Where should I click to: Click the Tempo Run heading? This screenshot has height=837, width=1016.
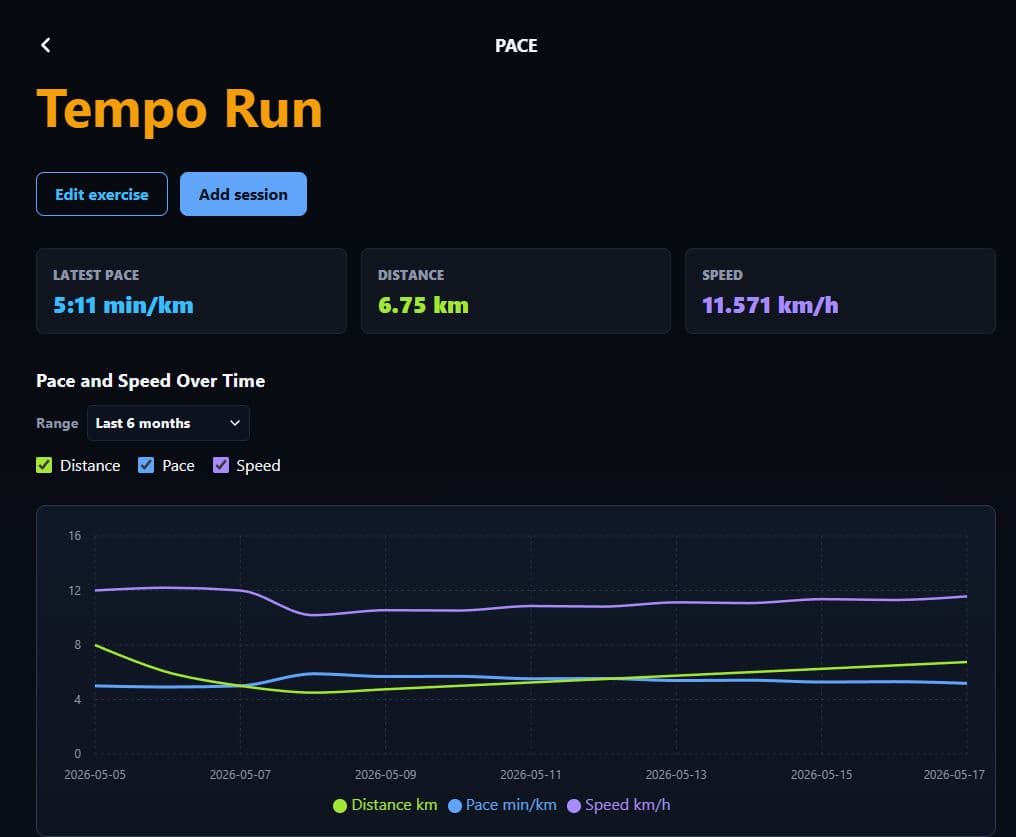click(179, 109)
